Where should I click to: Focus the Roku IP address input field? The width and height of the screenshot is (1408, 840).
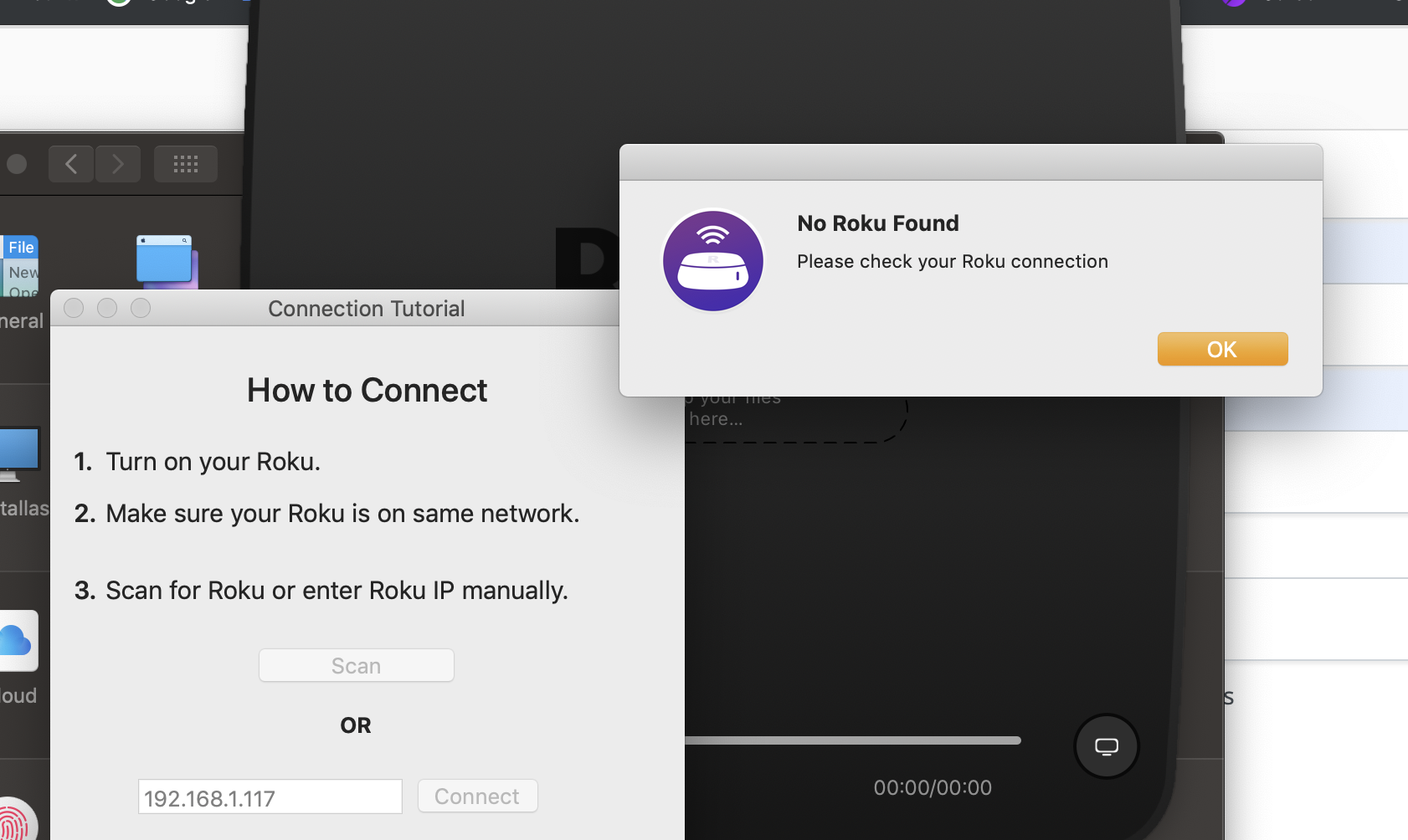pos(270,796)
